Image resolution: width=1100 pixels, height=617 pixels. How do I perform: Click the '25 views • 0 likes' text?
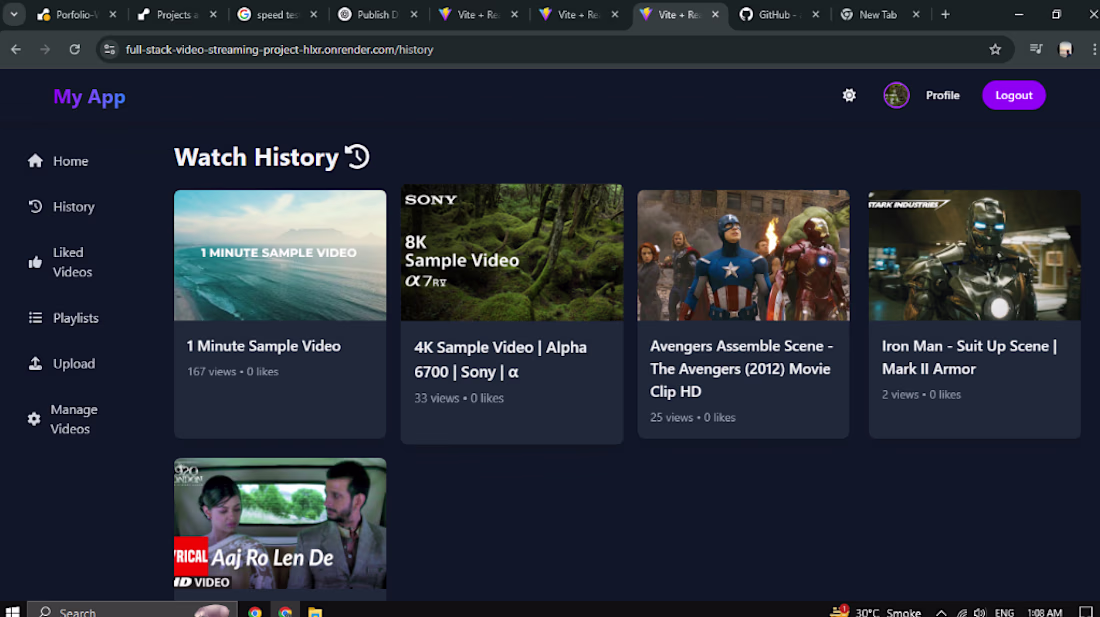point(692,417)
